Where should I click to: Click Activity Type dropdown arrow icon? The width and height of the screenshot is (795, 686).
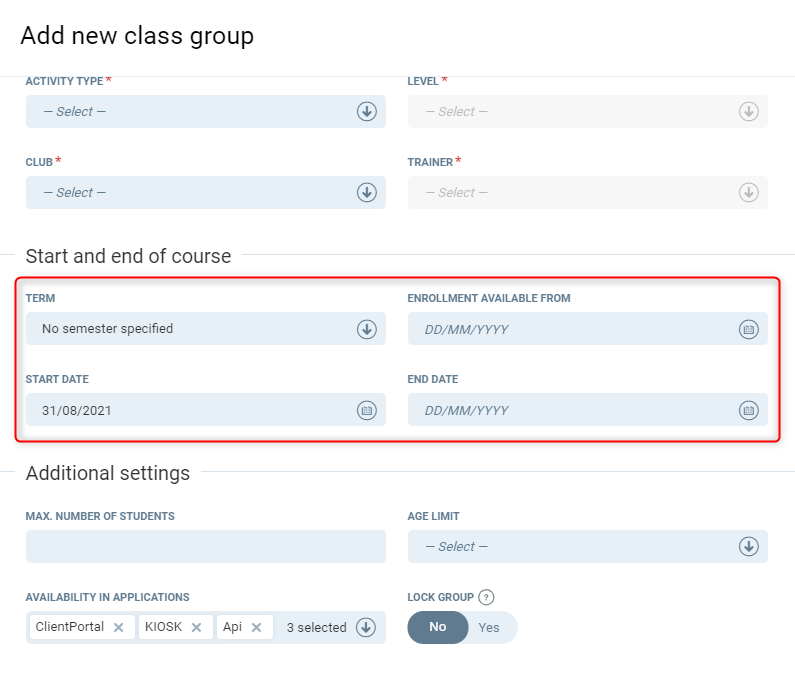(366, 112)
